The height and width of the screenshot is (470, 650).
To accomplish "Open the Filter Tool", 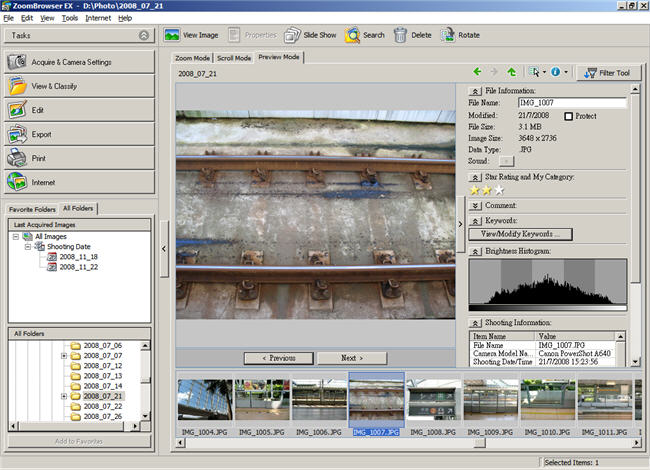I will (606, 73).
